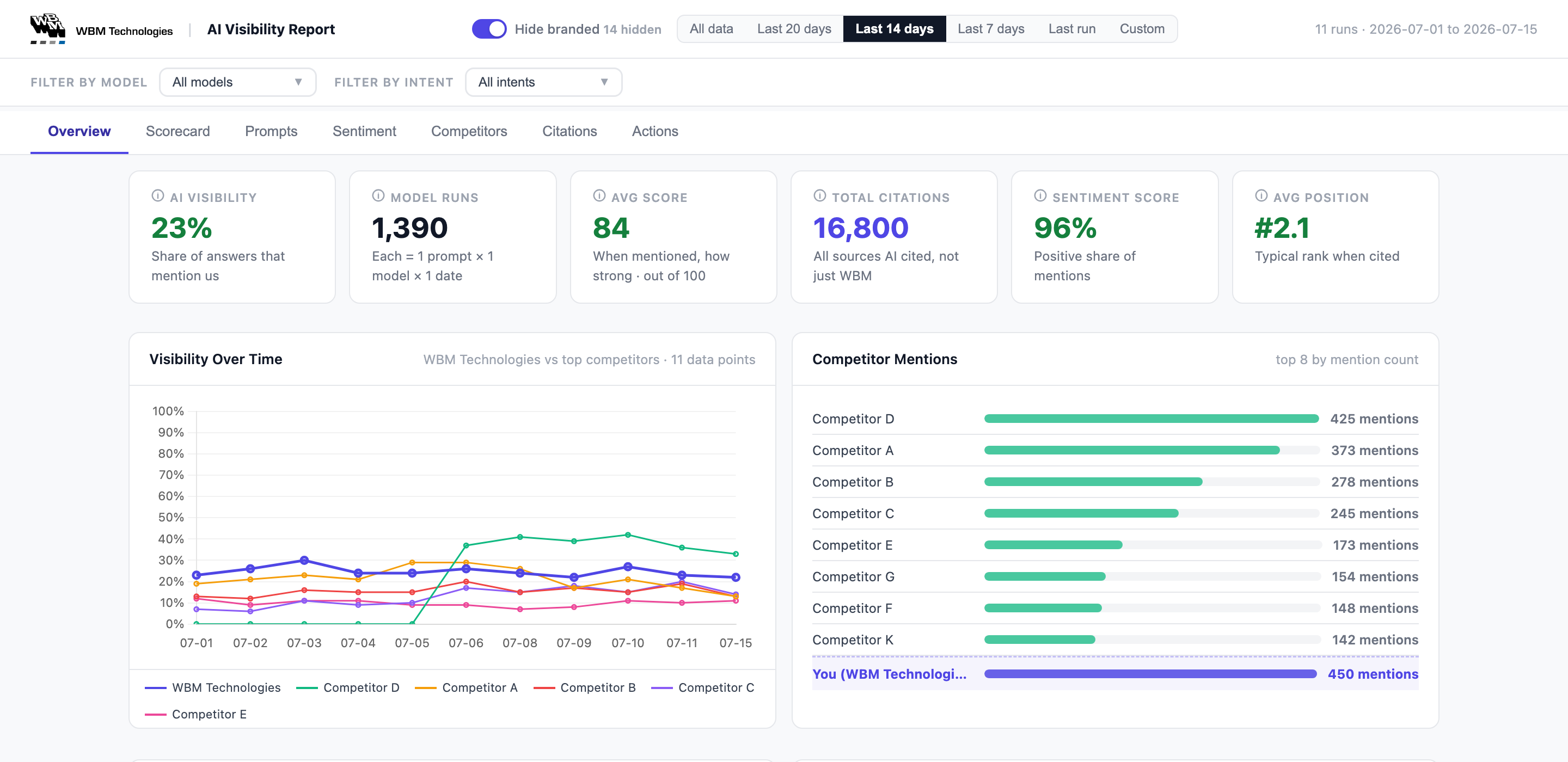
Task: Click the AI Visibility info icon
Action: click(158, 196)
